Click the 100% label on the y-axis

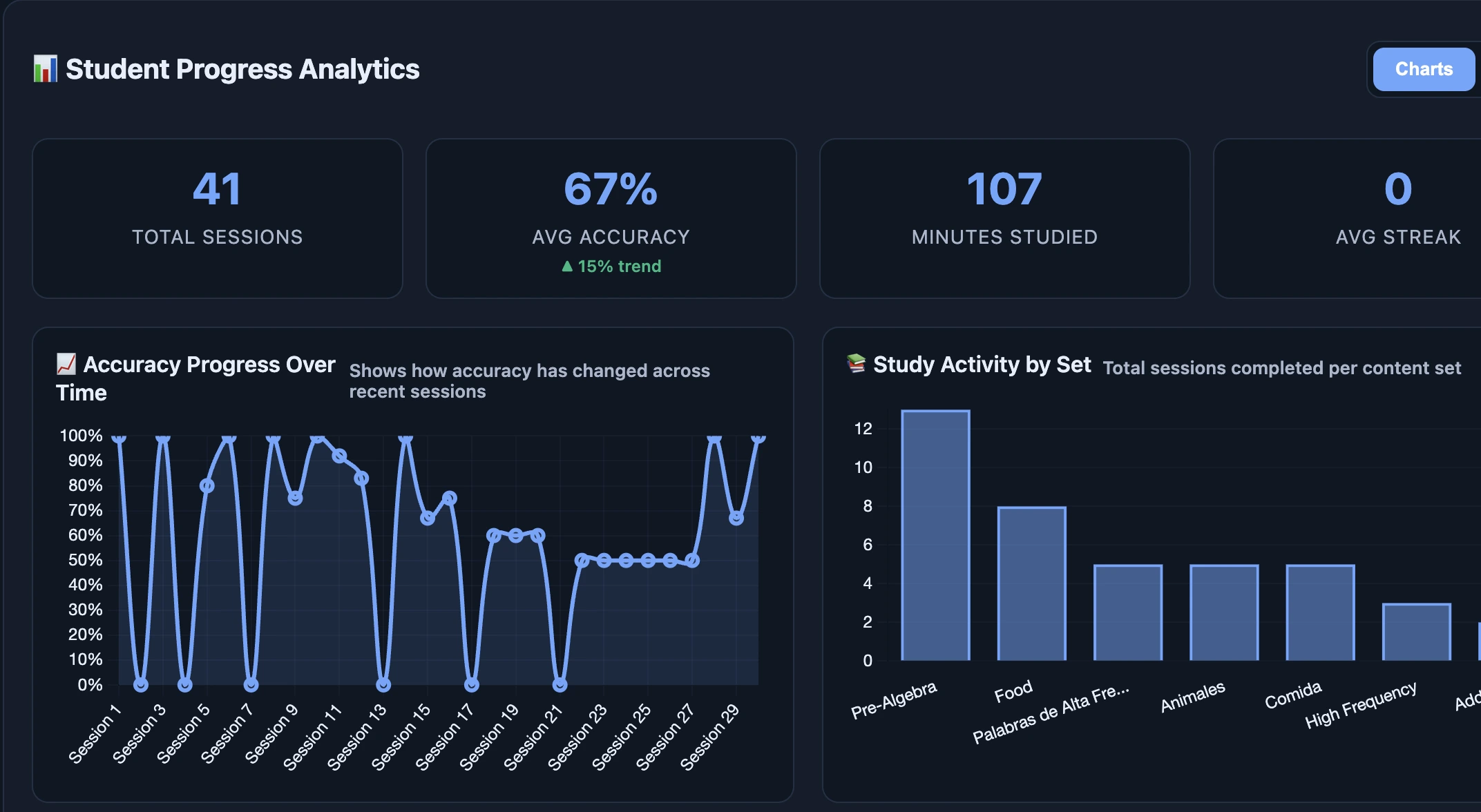click(x=81, y=436)
